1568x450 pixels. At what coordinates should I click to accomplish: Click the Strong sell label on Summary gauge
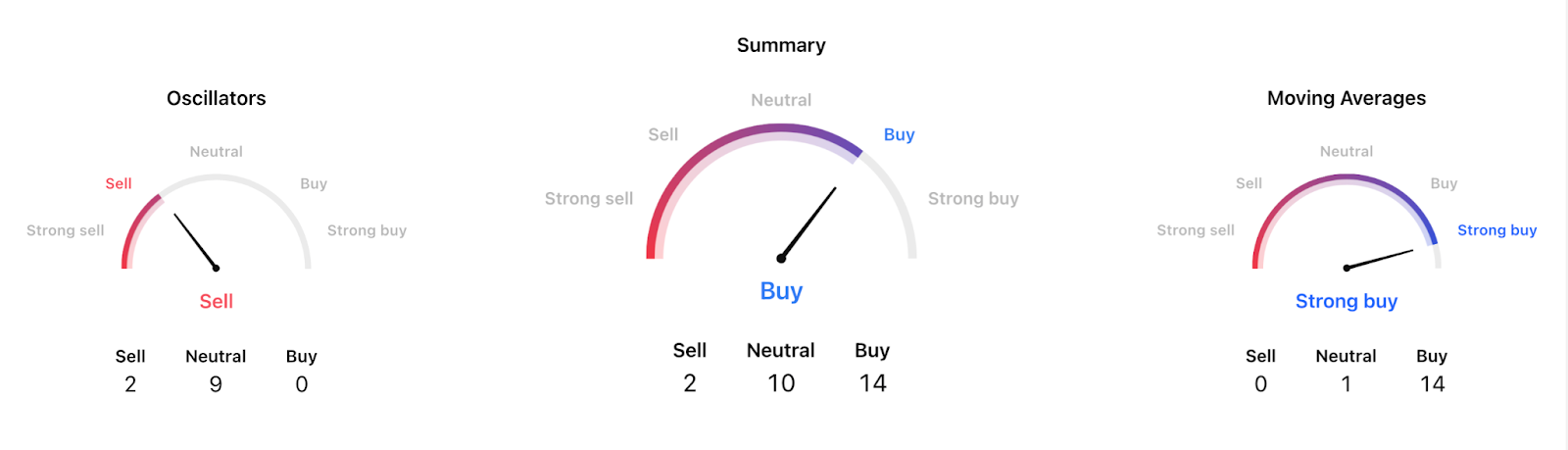[x=588, y=198]
